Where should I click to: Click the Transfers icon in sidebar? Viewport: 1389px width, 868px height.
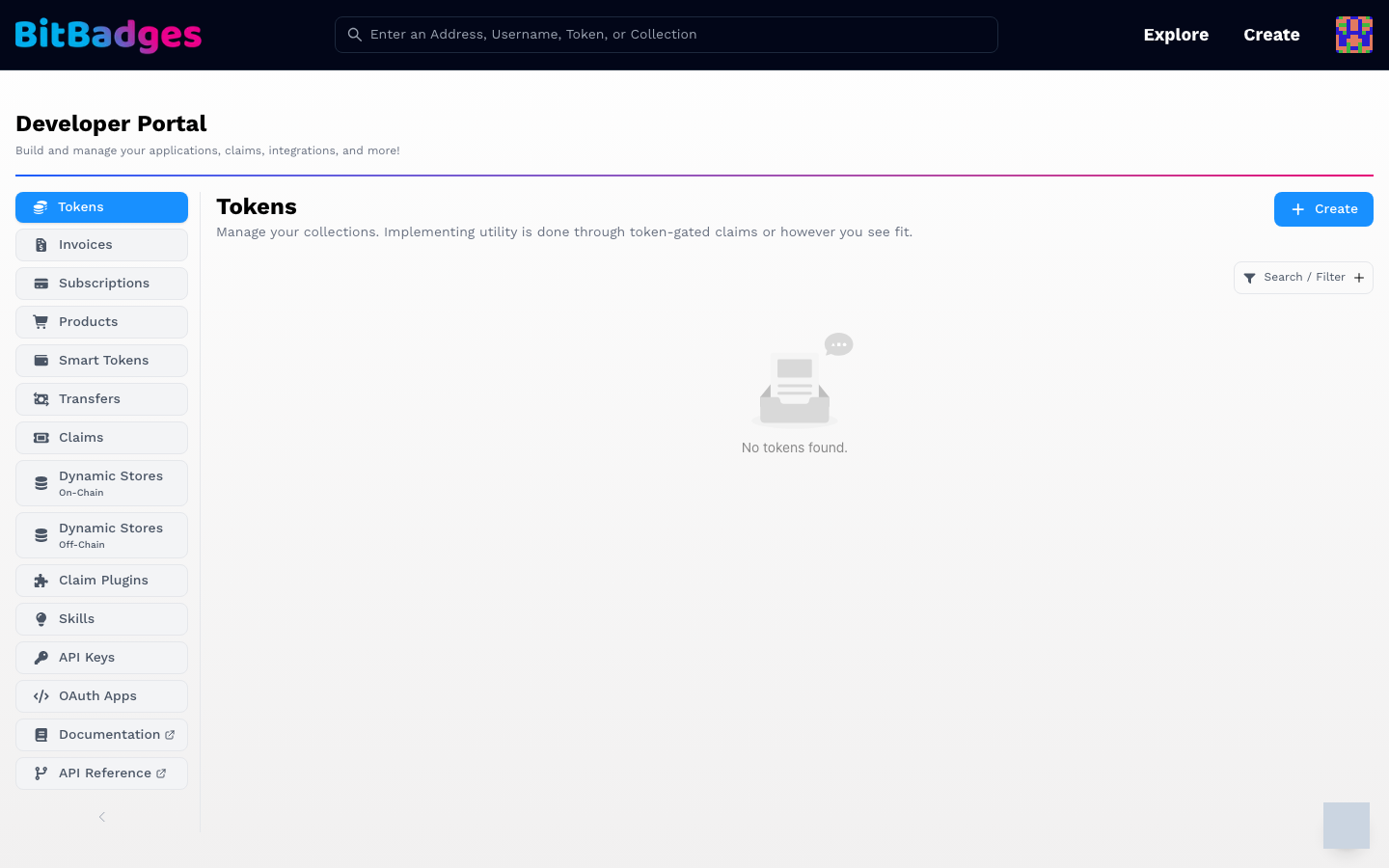pyautogui.click(x=41, y=399)
